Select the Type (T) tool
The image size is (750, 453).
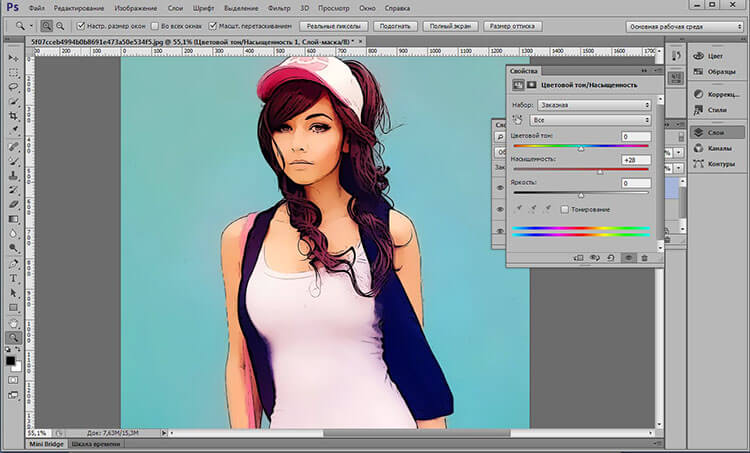click(x=14, y=279)
